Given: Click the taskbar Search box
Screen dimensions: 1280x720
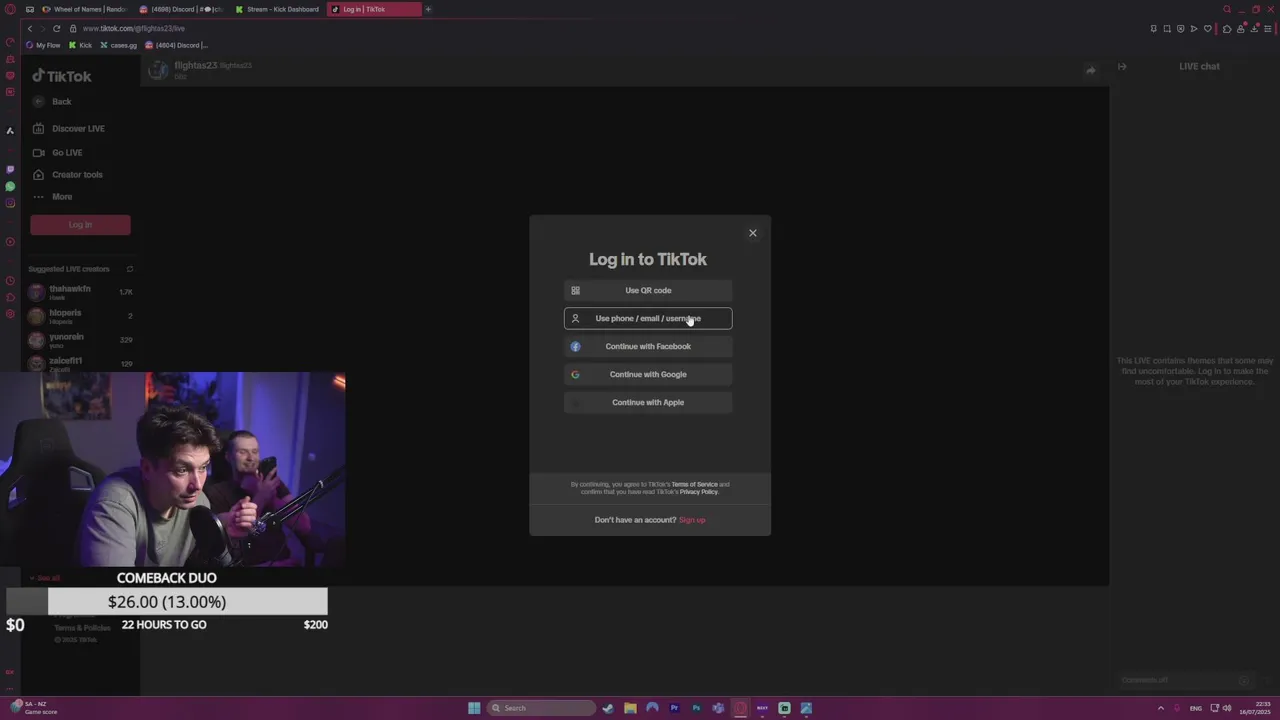Looking at the screenshot, I should coord(541,708).
